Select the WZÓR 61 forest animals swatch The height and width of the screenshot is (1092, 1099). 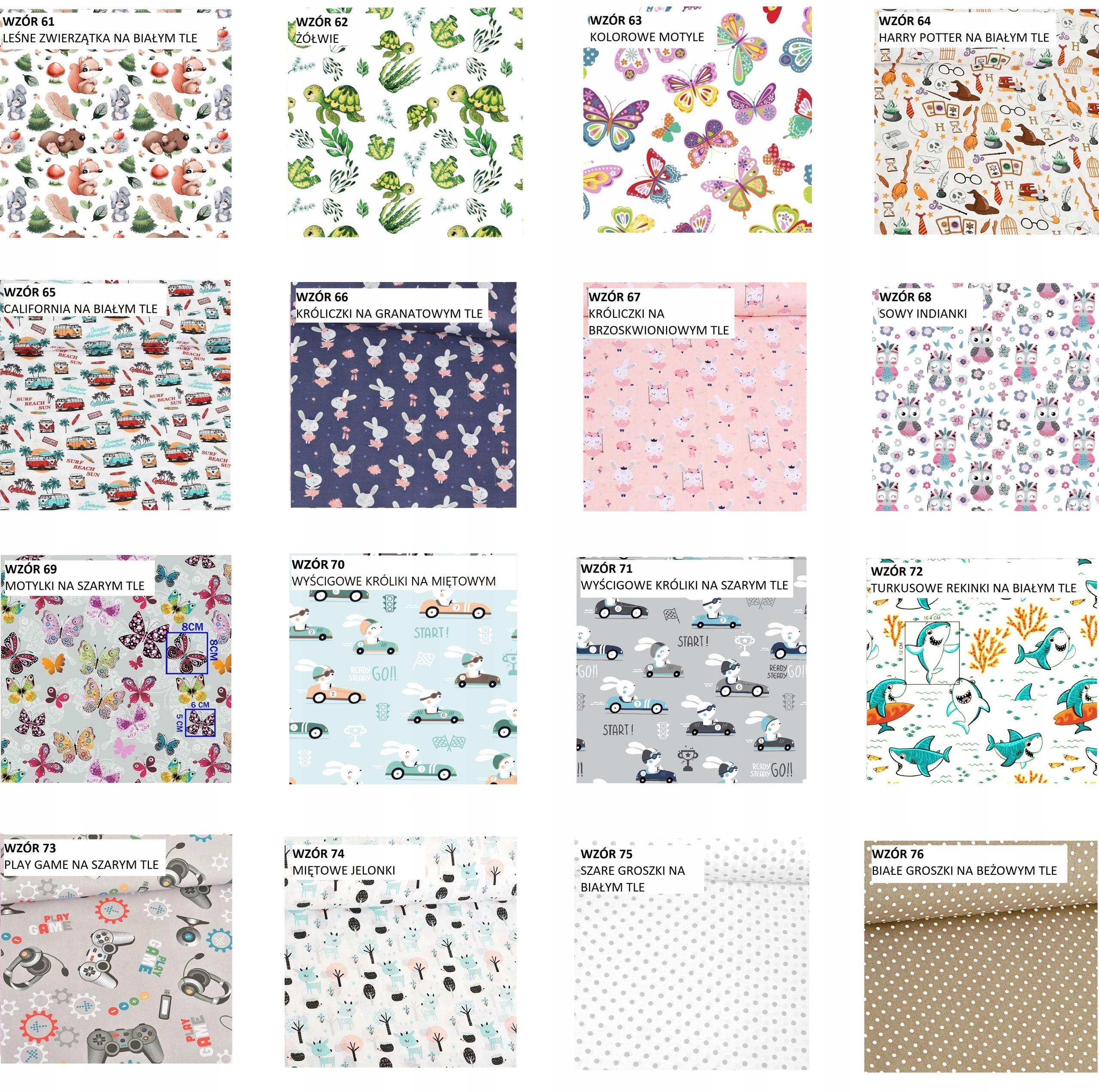pyautogui.click(x=115, y=122)
